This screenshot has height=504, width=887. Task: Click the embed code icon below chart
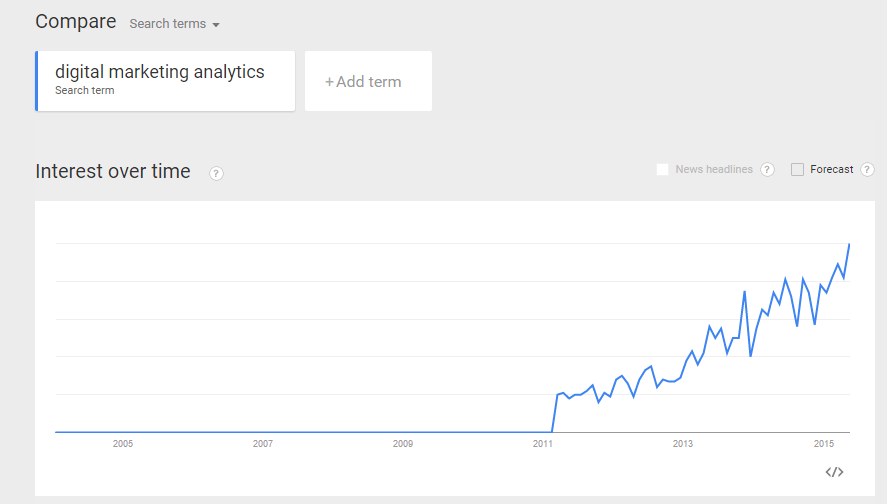tap(834, 472)
